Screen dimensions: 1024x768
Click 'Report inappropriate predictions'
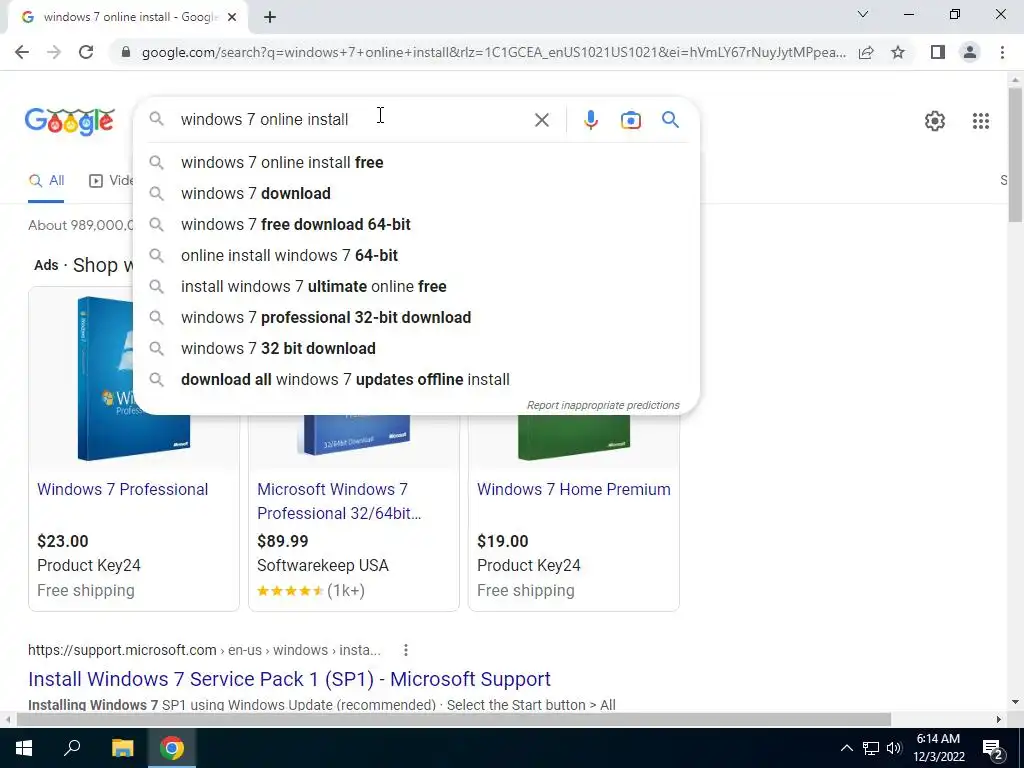pos(603,406)
